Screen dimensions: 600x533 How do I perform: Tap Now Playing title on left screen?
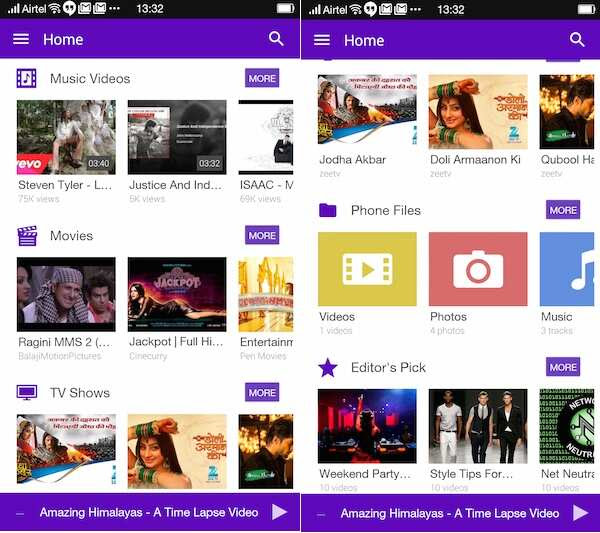pos(149,512)
